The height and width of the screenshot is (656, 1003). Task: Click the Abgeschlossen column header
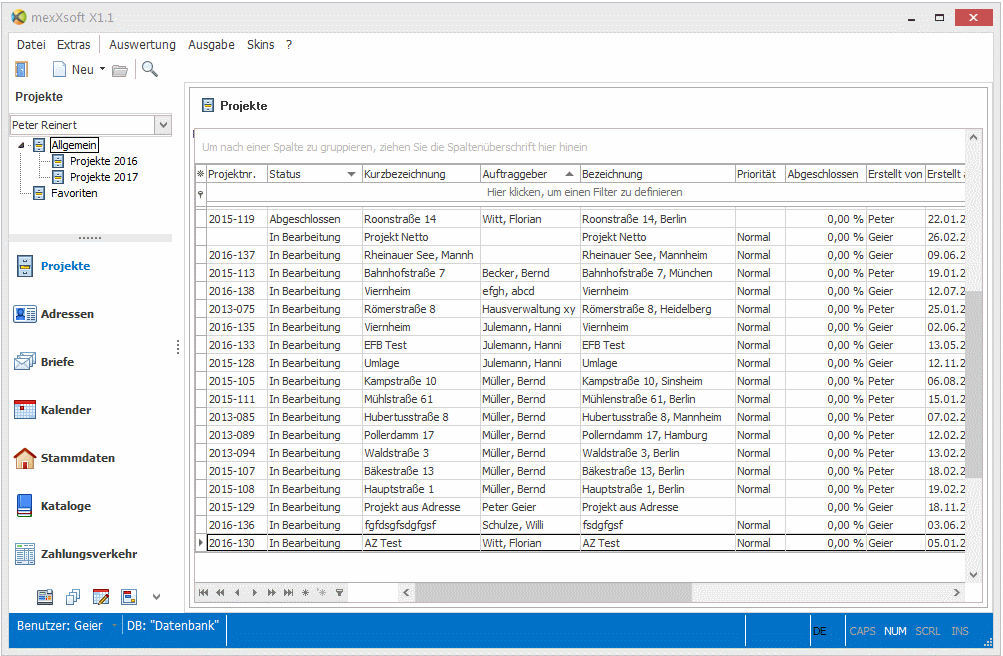tap(826, 174)
